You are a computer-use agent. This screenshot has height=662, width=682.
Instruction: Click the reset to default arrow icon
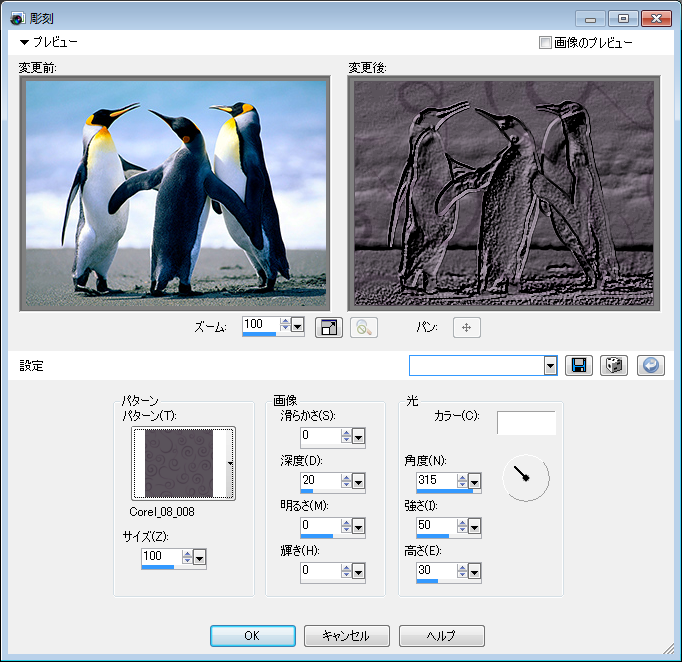click(649, 366)
